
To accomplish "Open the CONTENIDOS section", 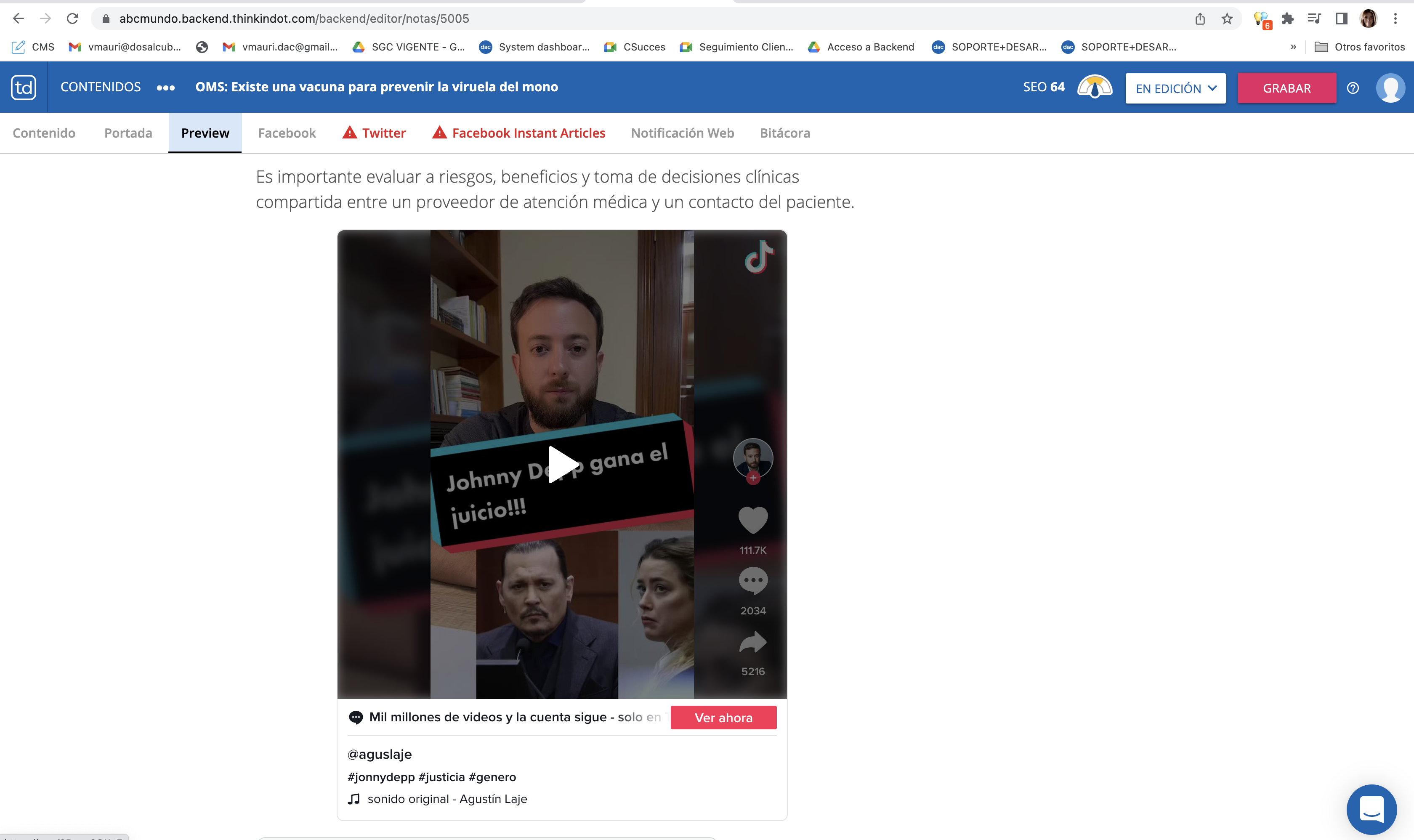I will 101,87.
